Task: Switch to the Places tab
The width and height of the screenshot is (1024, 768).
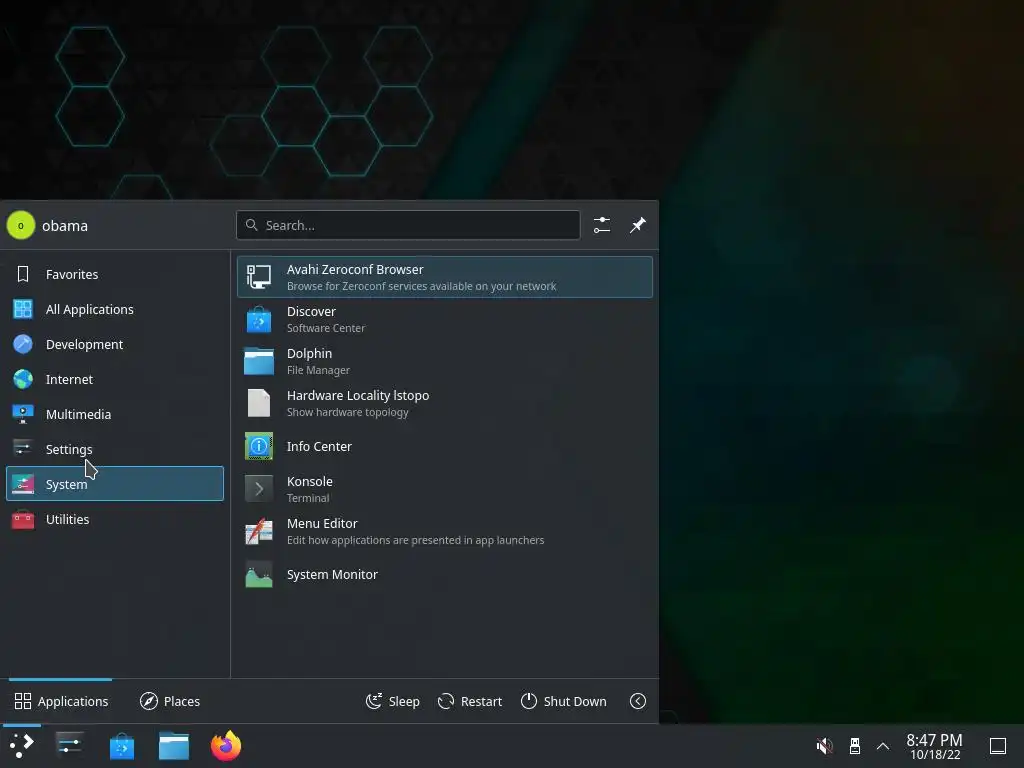Action: (170, 701)
